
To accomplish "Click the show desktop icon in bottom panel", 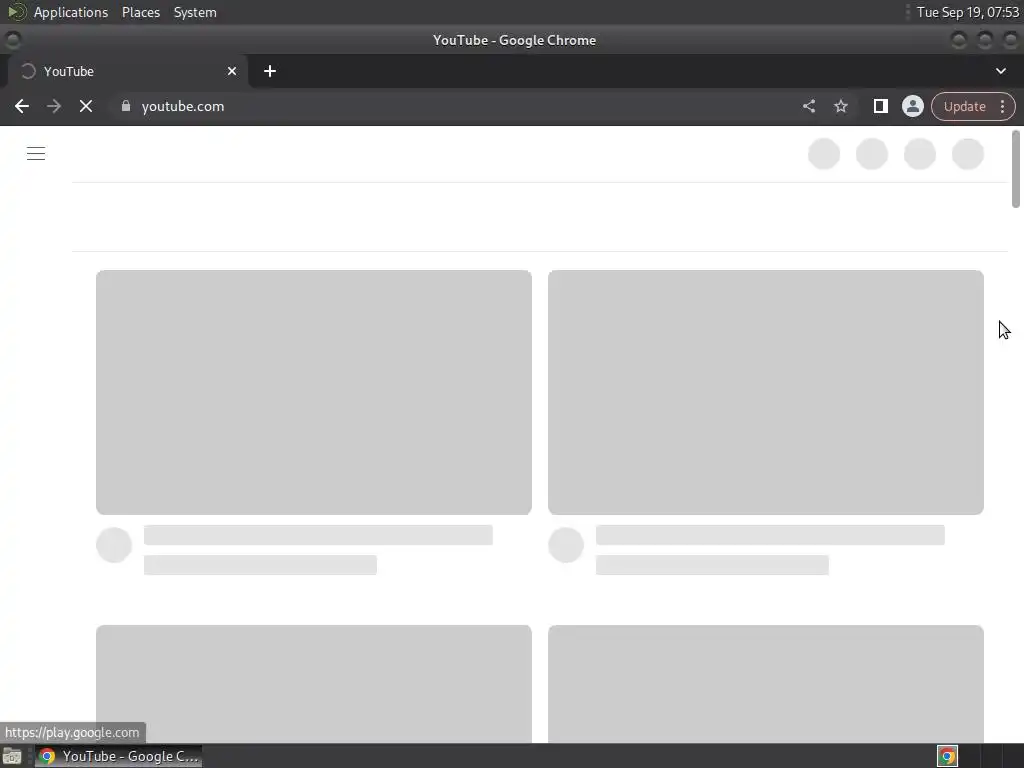I will tap(12, 756).
